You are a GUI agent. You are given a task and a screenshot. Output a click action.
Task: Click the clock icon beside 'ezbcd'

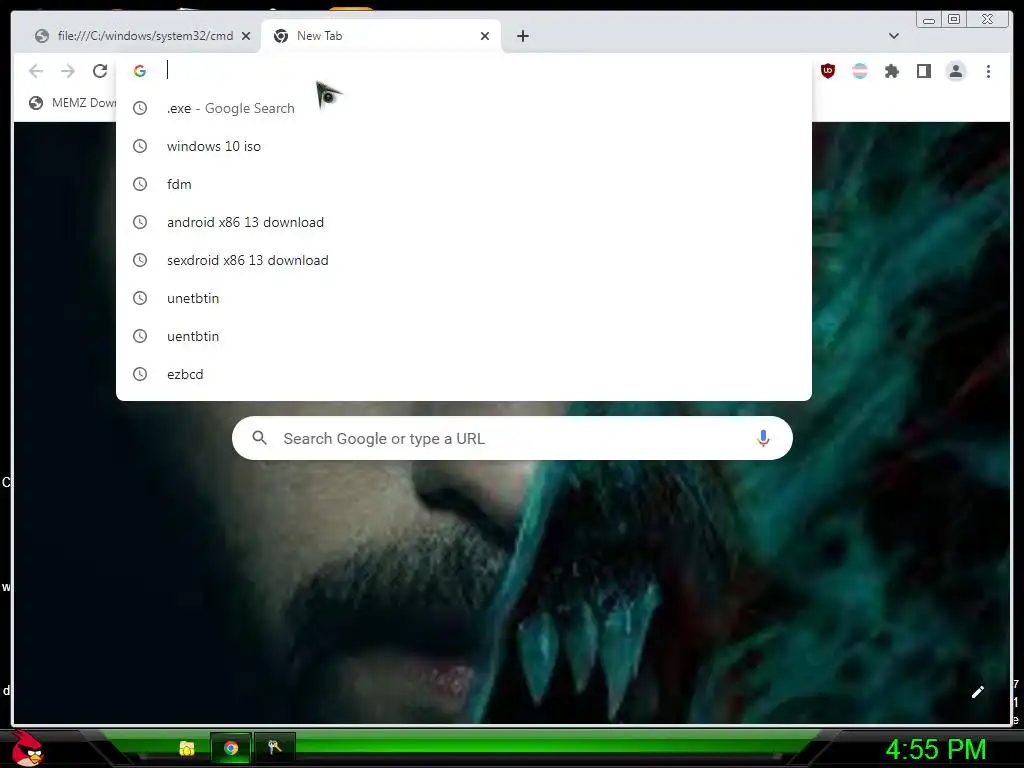click(x=140, y=374)
